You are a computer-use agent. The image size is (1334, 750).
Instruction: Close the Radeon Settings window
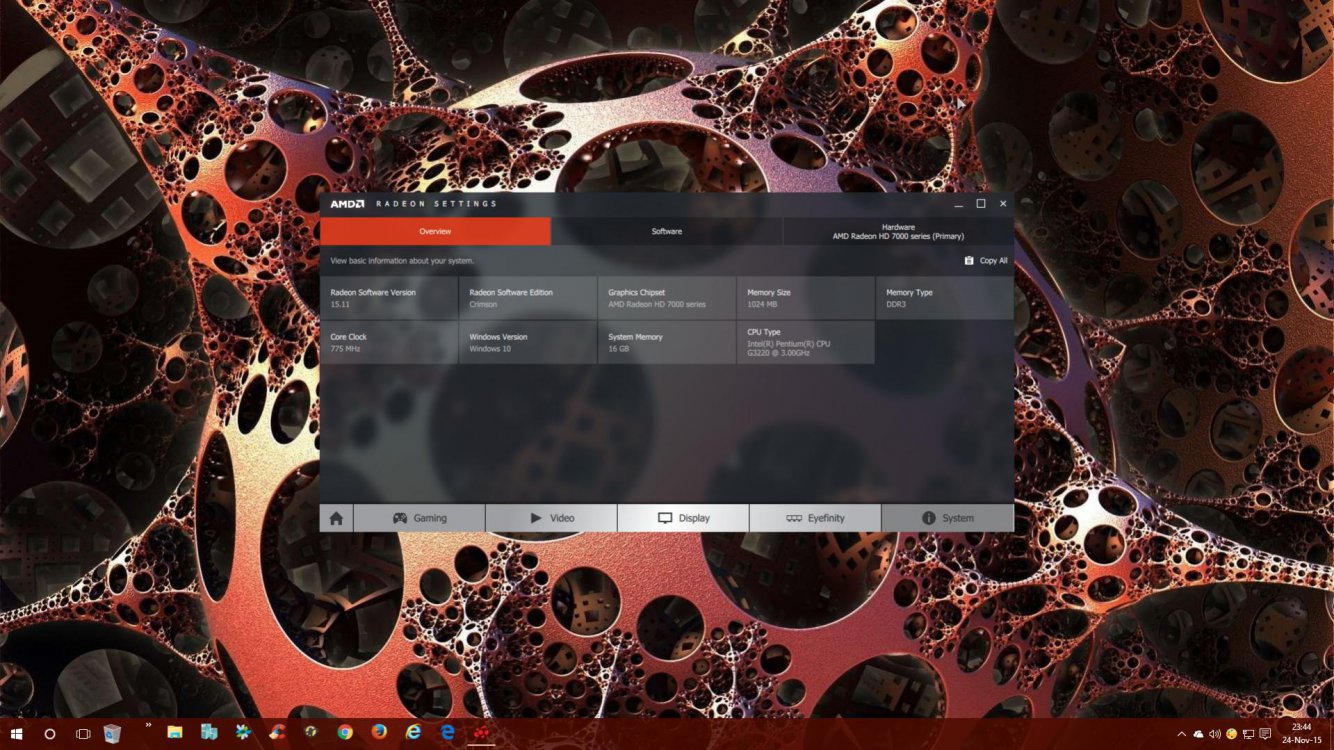1003,204
